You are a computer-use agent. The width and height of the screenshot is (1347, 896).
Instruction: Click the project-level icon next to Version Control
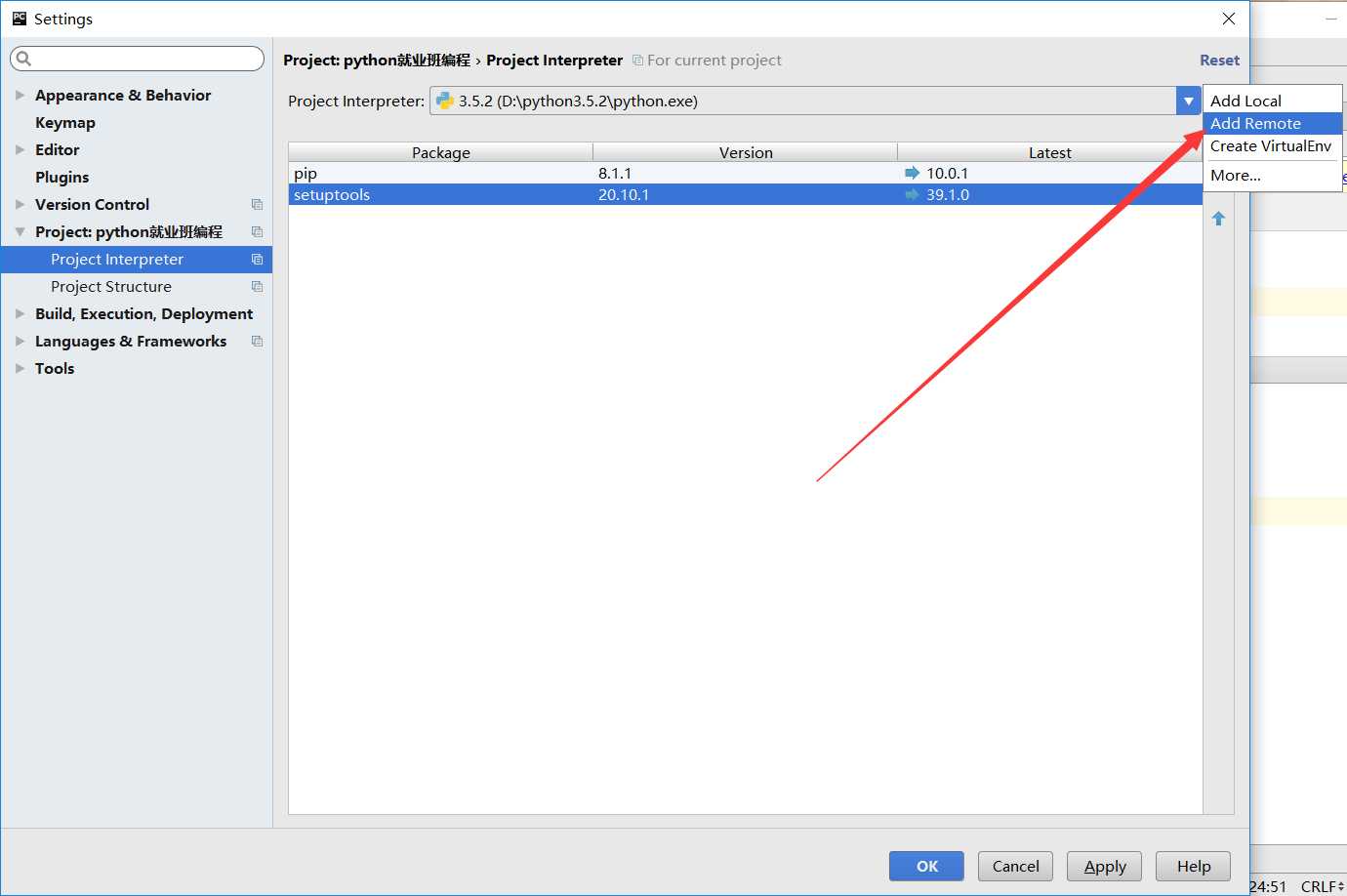point(257,204)
